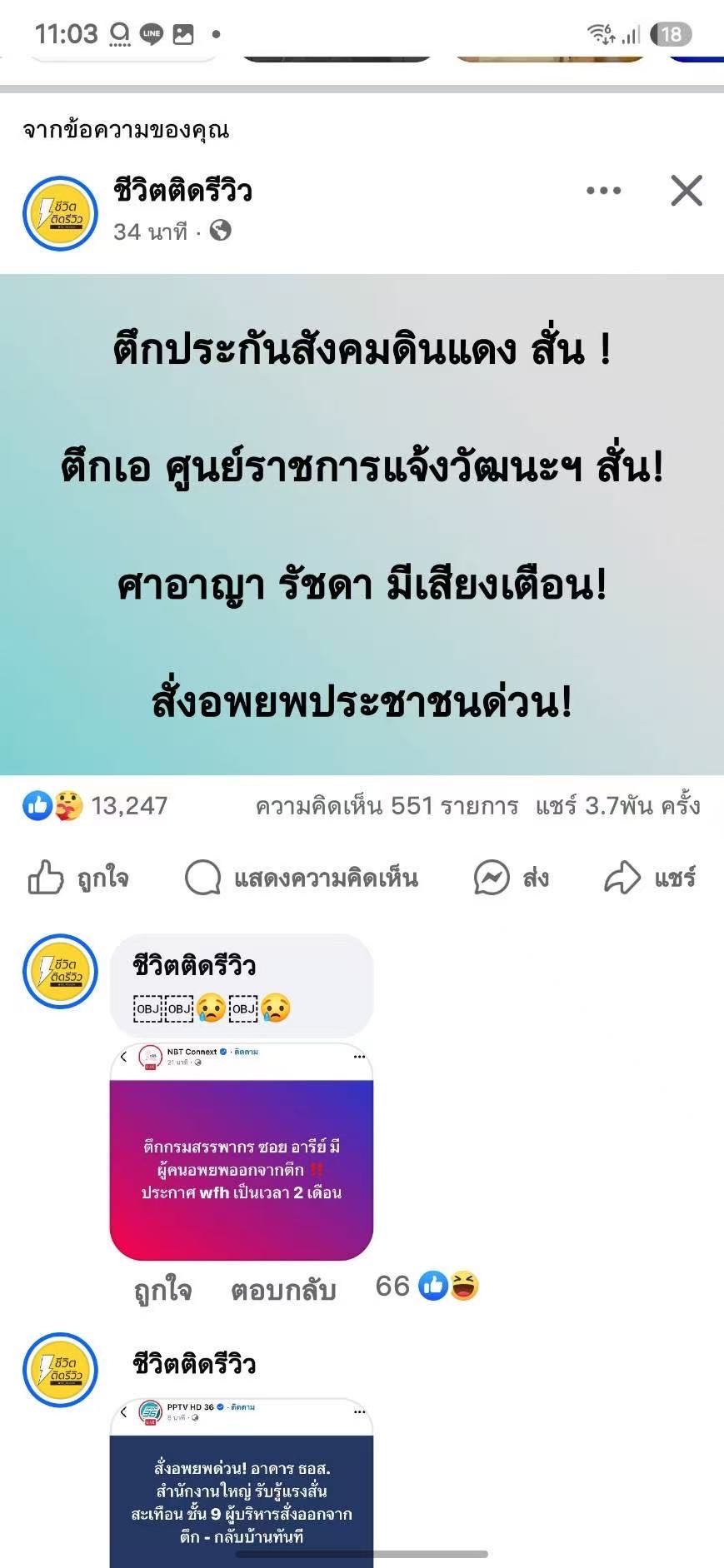Open the ชีวิตติดรีวิว page profile picture in header
The height and width of the screenshot is (1568, 724).
point(60,213)
